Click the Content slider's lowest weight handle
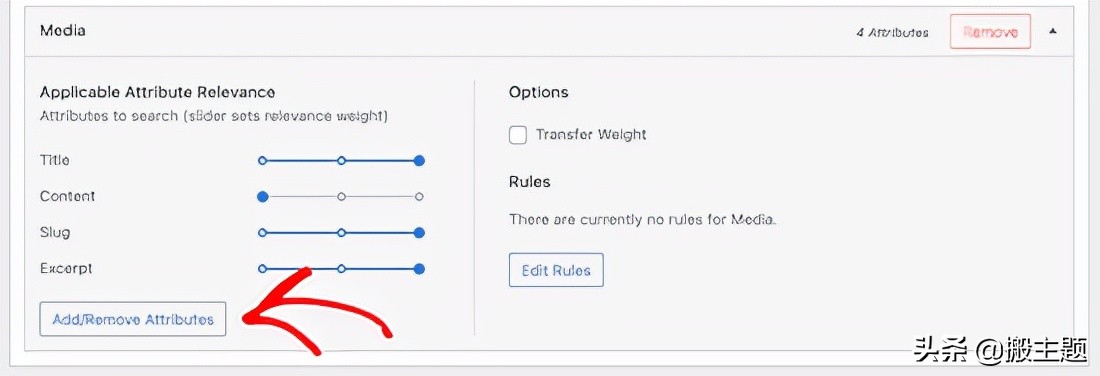Image resolution: width=1100 pixels, height=376 pixels. [x=262, y=196]
